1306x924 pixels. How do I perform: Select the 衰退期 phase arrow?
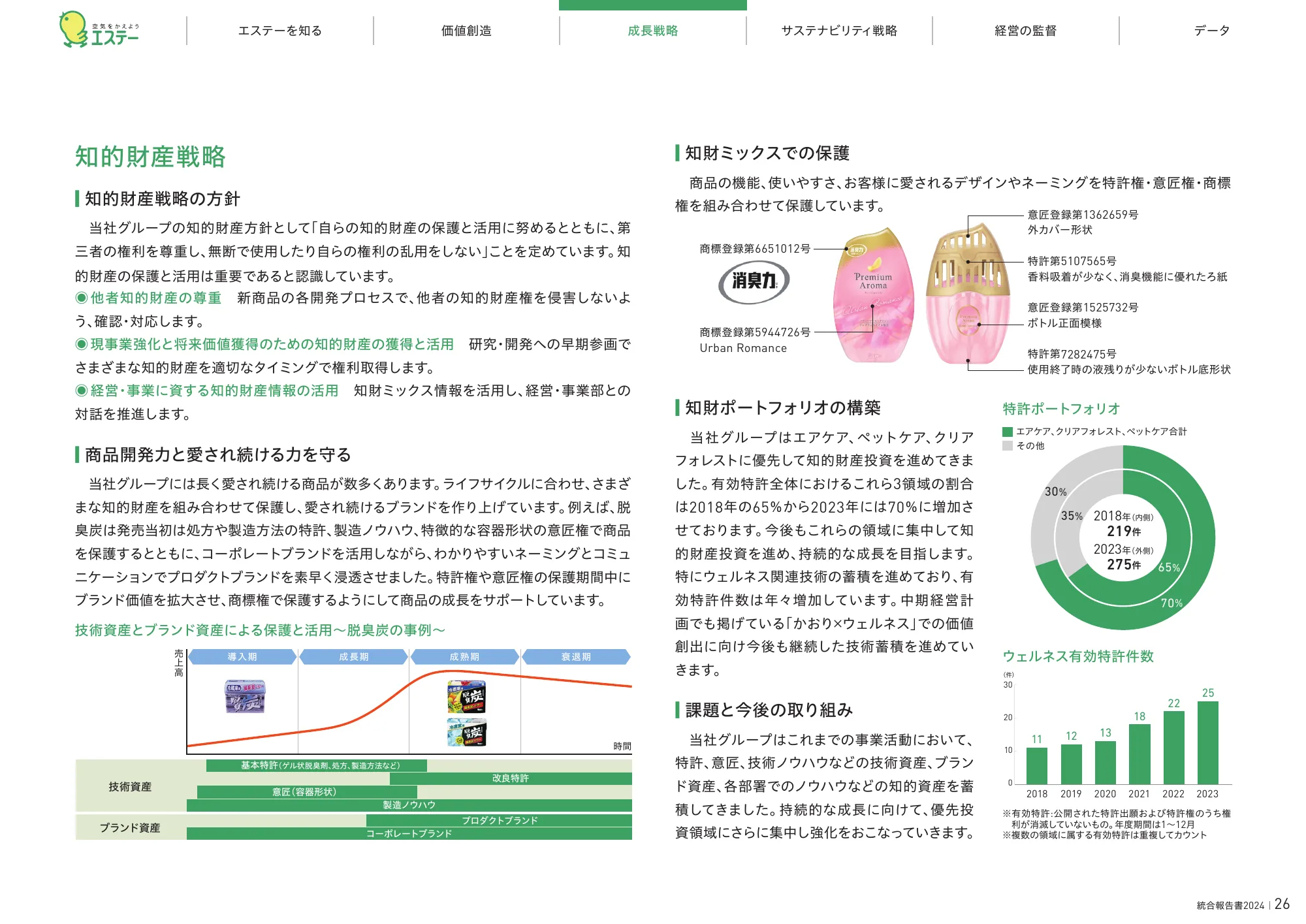(576, 657)
